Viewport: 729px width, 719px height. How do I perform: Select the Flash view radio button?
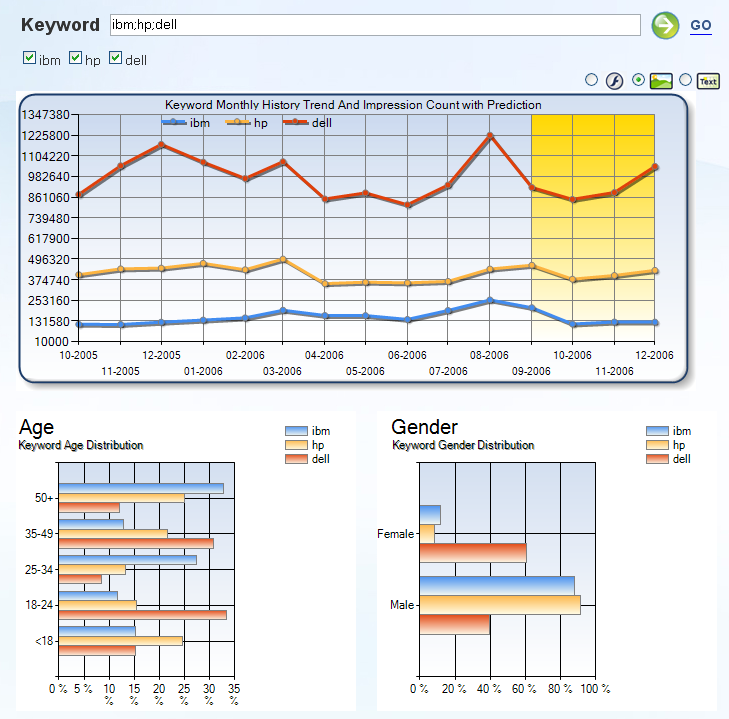coord(591,80)
